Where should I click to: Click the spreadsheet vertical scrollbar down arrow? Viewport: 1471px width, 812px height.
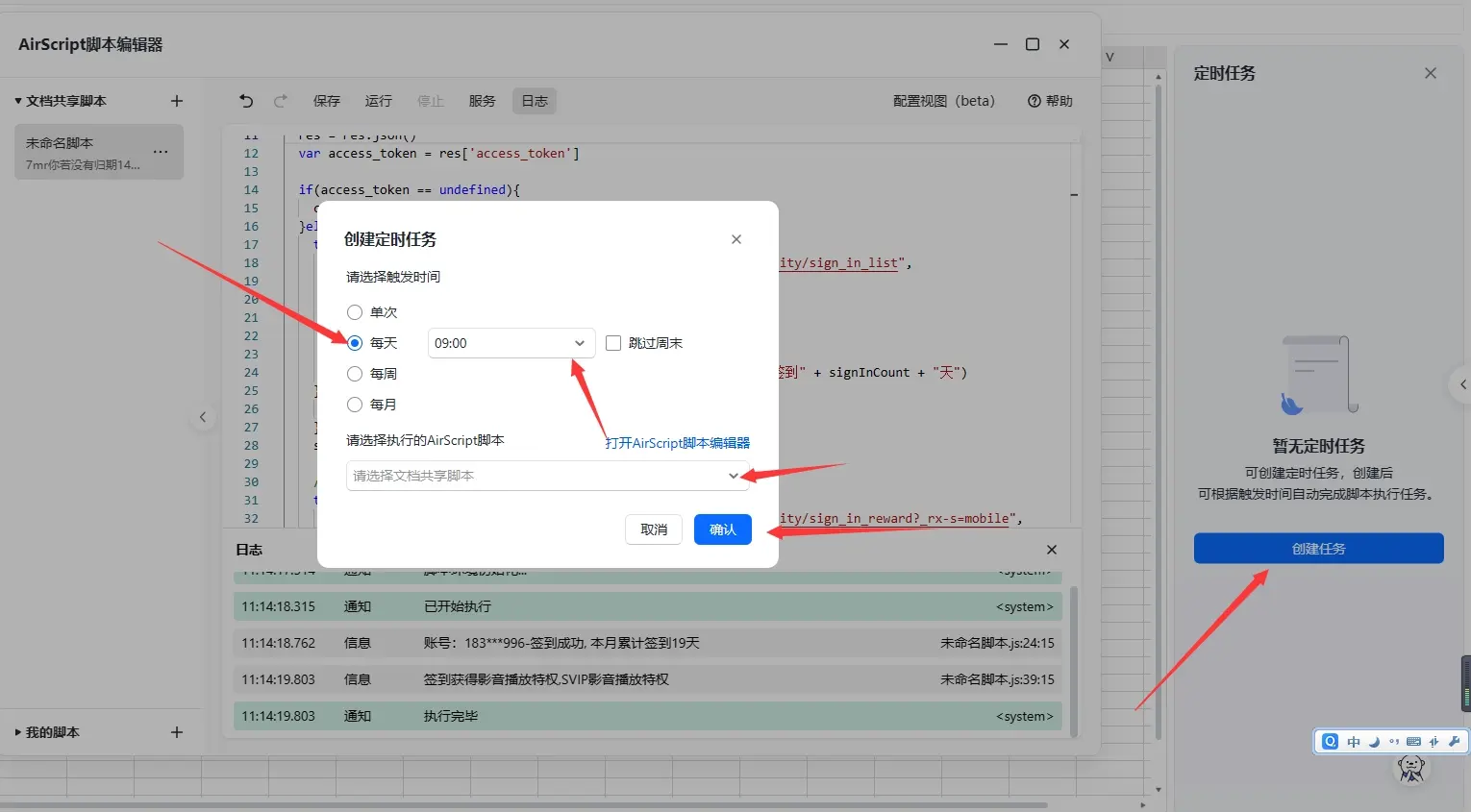click(x=1158, y=790)
